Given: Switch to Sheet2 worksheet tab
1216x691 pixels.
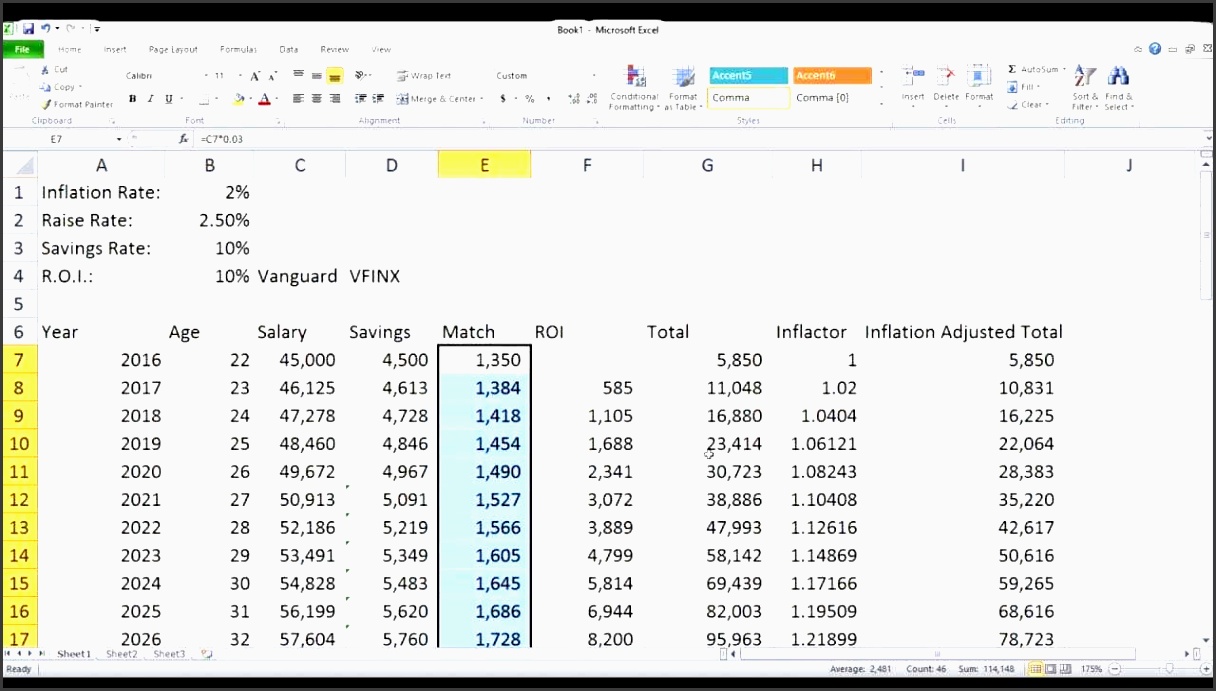Looking at the screenshot, I should (121, 654).
